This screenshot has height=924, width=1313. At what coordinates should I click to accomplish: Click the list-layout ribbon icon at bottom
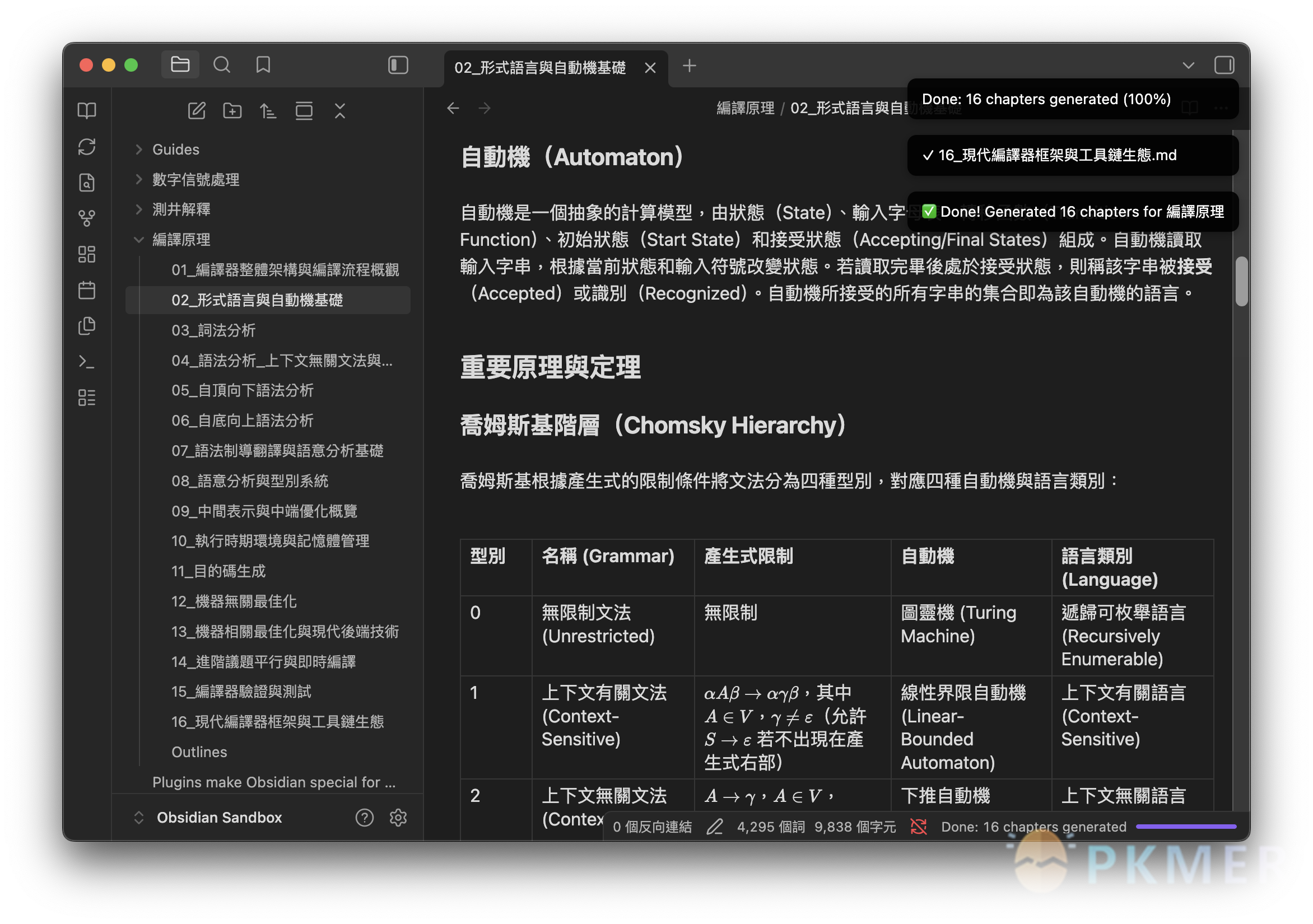point(87,398)
